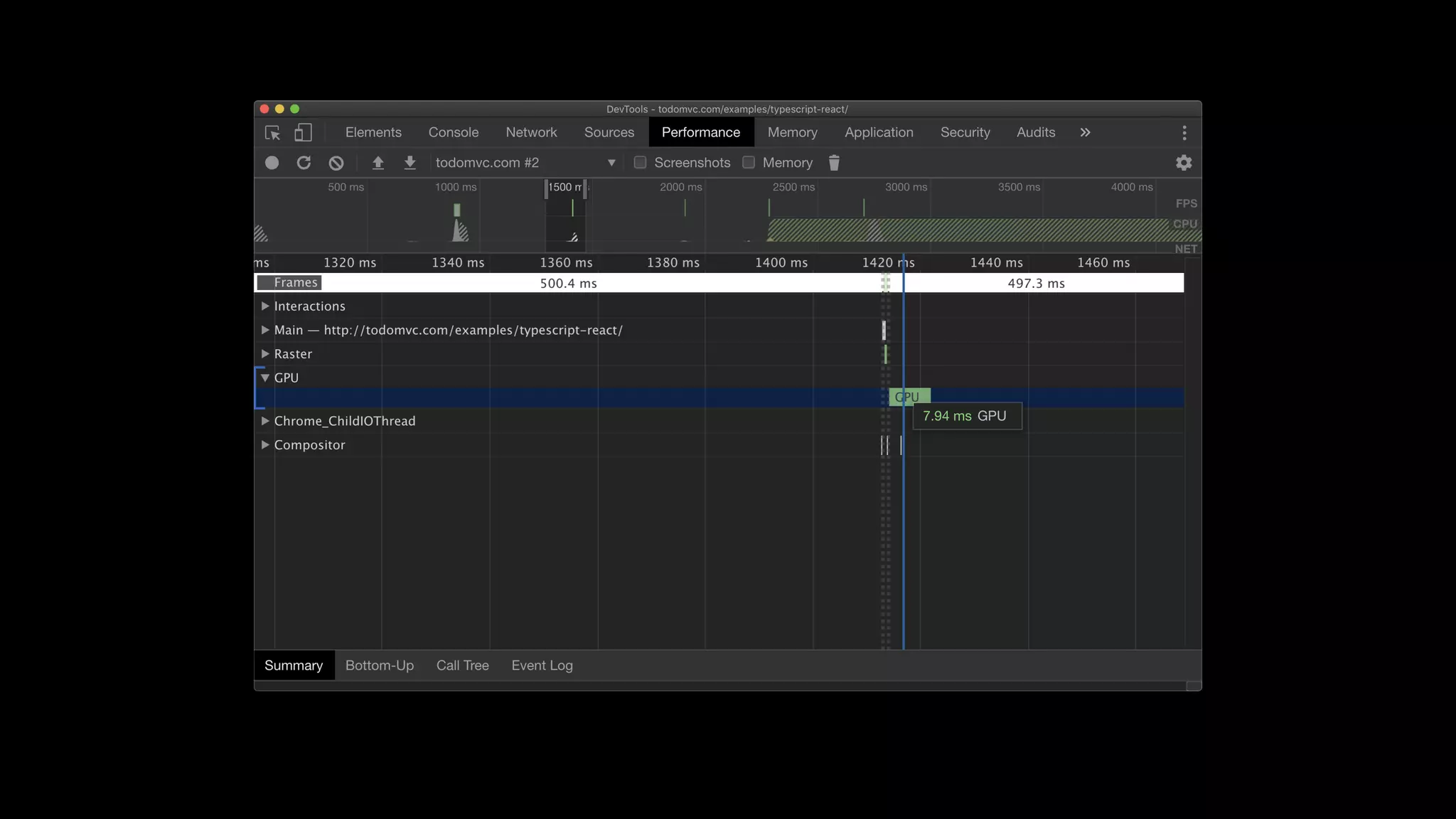1456x819 pixels.
Task: Click the load profile upload icon
Action: (x=378, y=163)
